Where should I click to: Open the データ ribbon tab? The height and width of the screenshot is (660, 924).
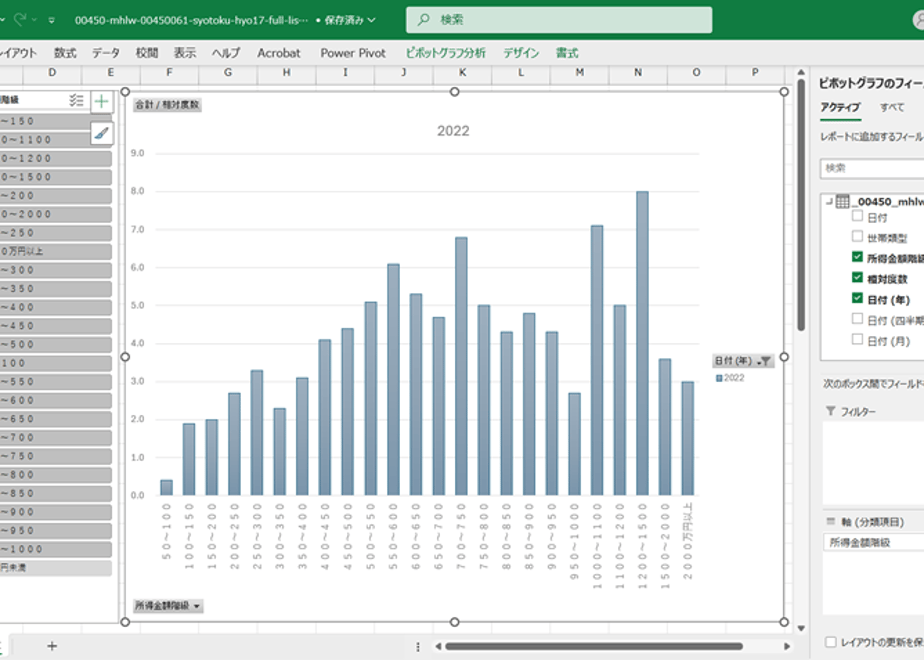click(105, 53)
